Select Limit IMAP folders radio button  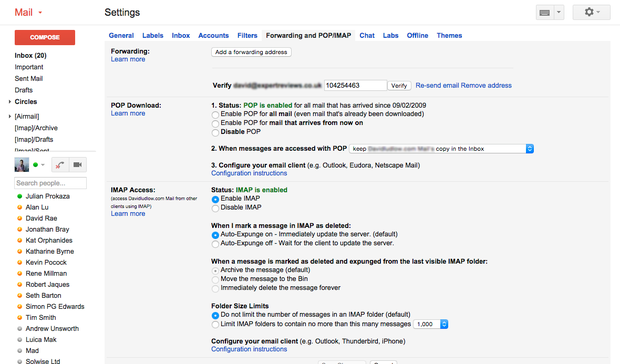(x=215, y=325)
